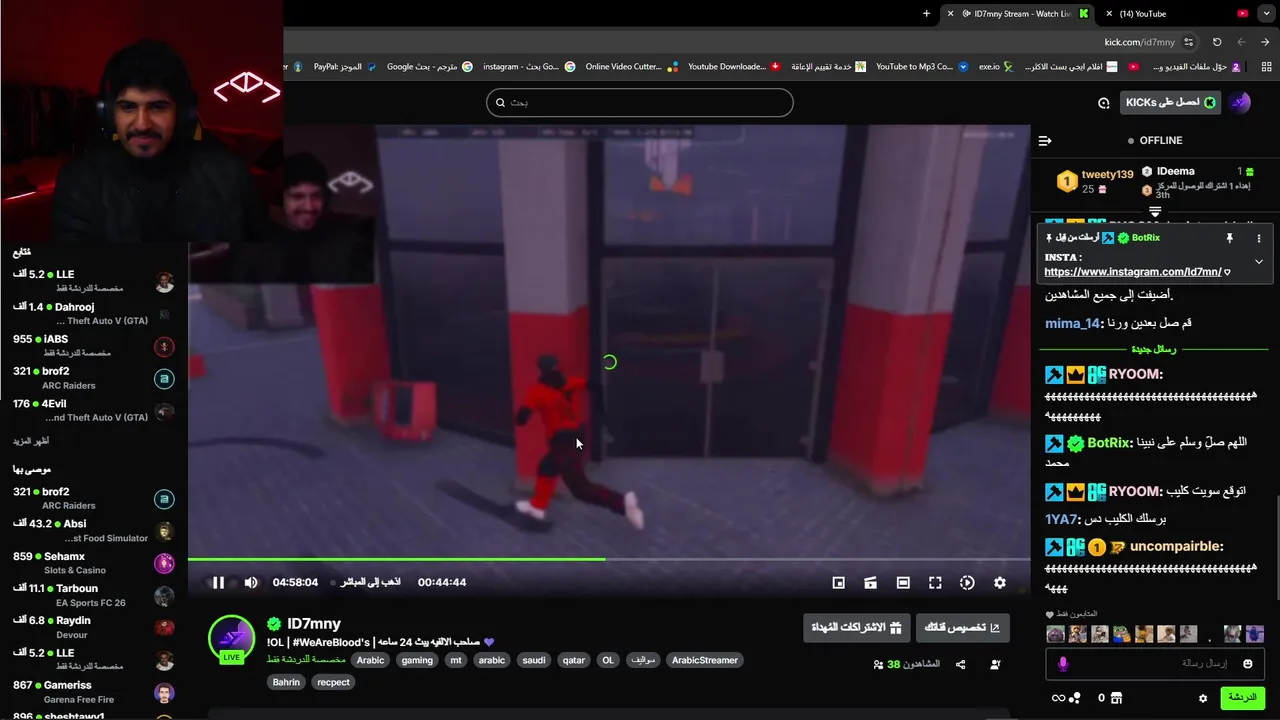1280x720 pixels.
Task: Open Gameriss Garena Free Fire channel
Action: point(94,692)
